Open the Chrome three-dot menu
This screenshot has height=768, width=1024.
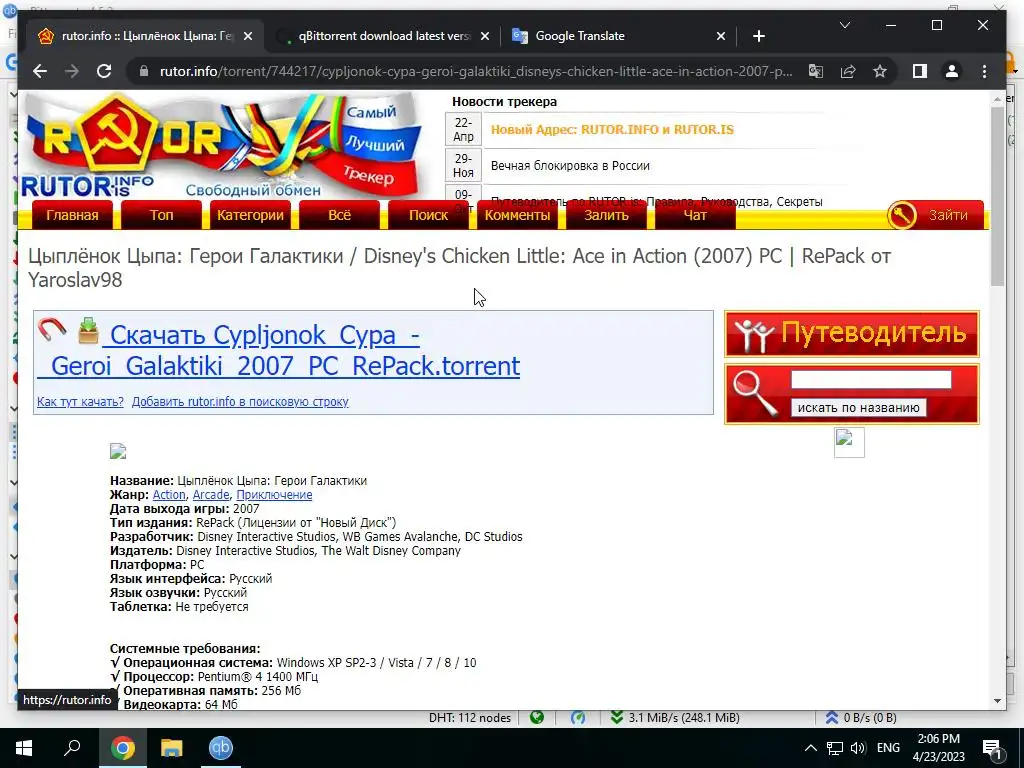pyautogui.click(x=984, y=71)
